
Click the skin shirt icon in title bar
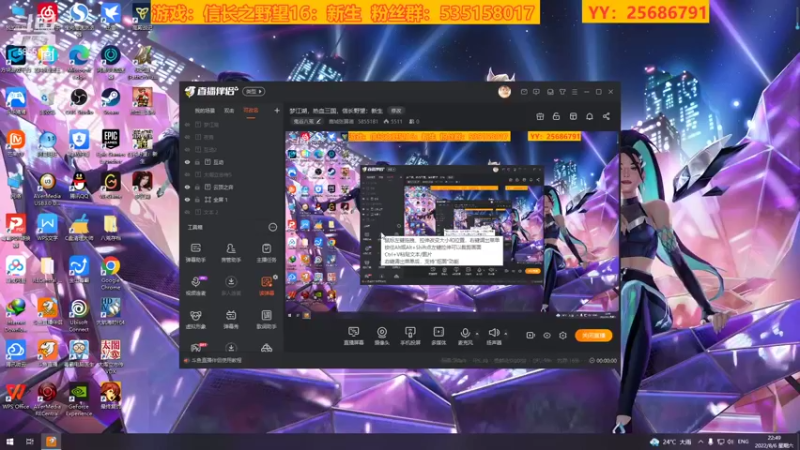pos(562,92)
